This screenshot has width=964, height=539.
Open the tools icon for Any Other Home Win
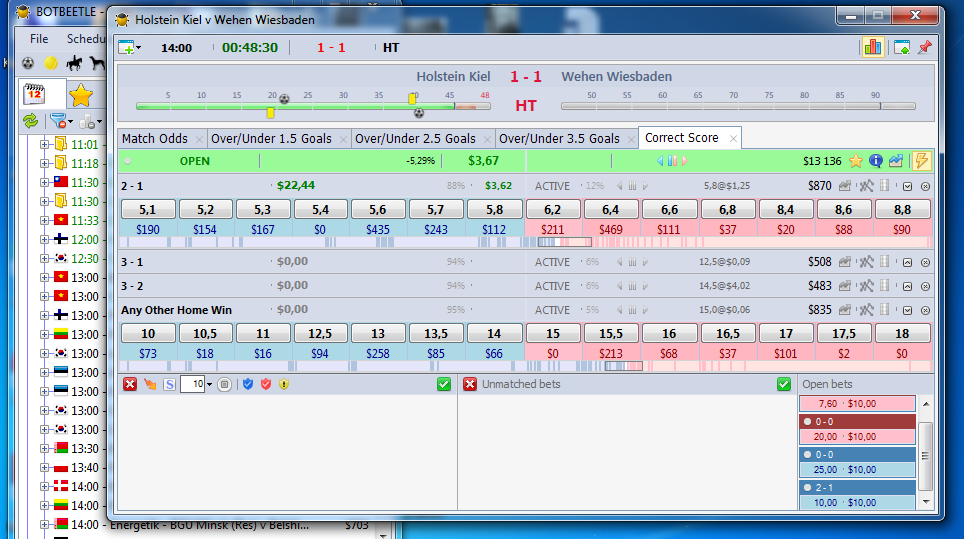866,310
